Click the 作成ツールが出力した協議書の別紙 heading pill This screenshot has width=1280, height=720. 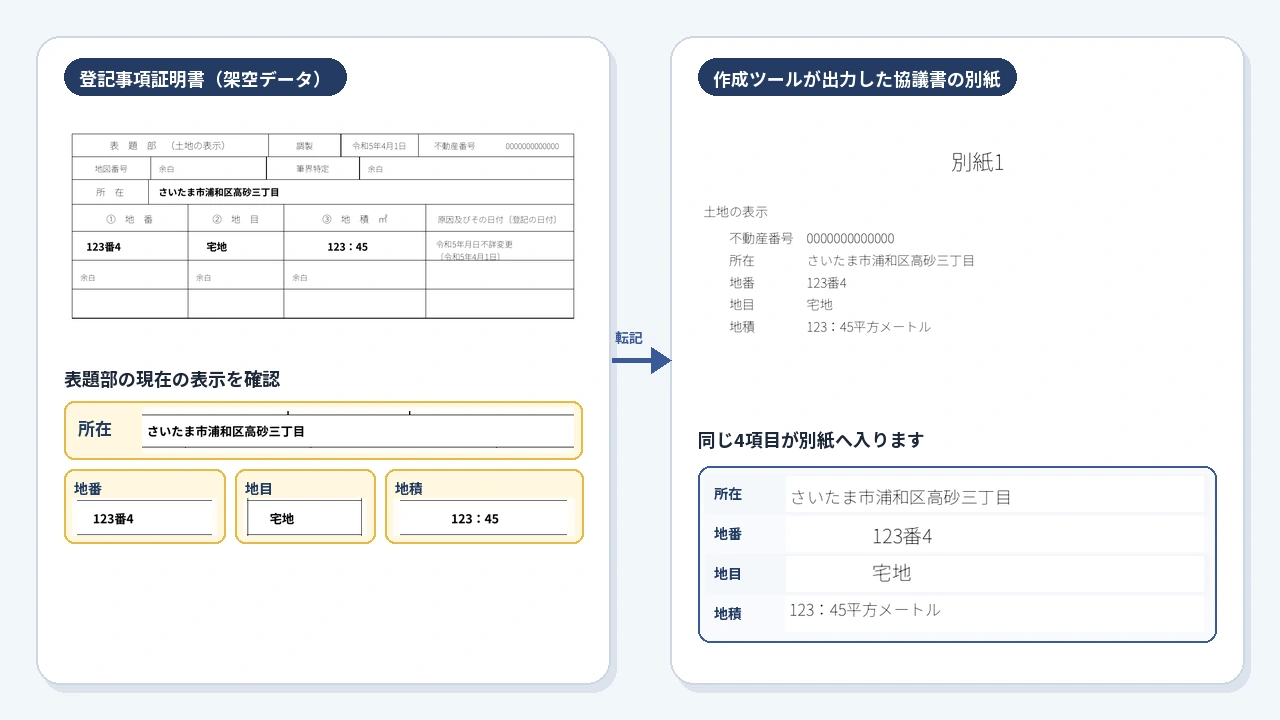coord(857,77)
